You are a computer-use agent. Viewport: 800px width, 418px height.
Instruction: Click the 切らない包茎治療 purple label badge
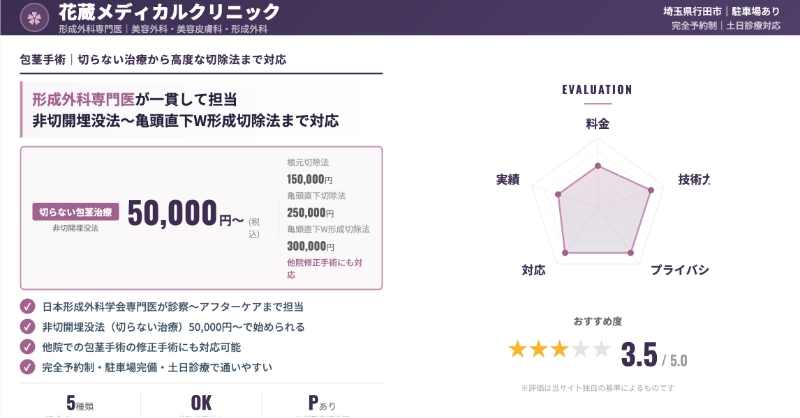(76, 212)
